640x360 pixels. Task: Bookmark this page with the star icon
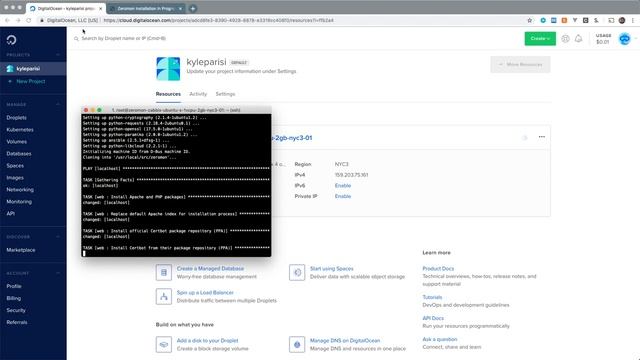[x=530, y=20]
